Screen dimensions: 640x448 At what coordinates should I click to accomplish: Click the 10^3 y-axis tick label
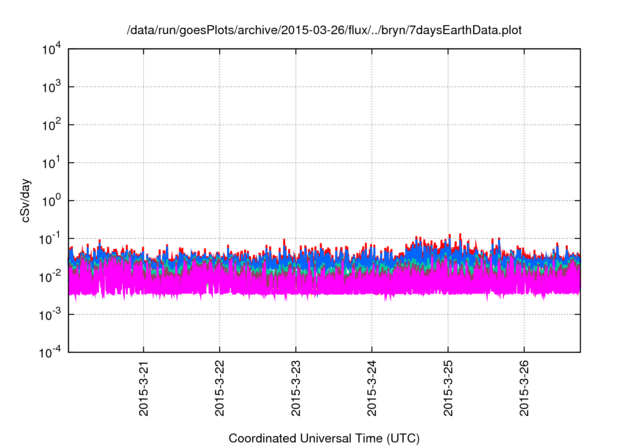click(x=51, y=87)
